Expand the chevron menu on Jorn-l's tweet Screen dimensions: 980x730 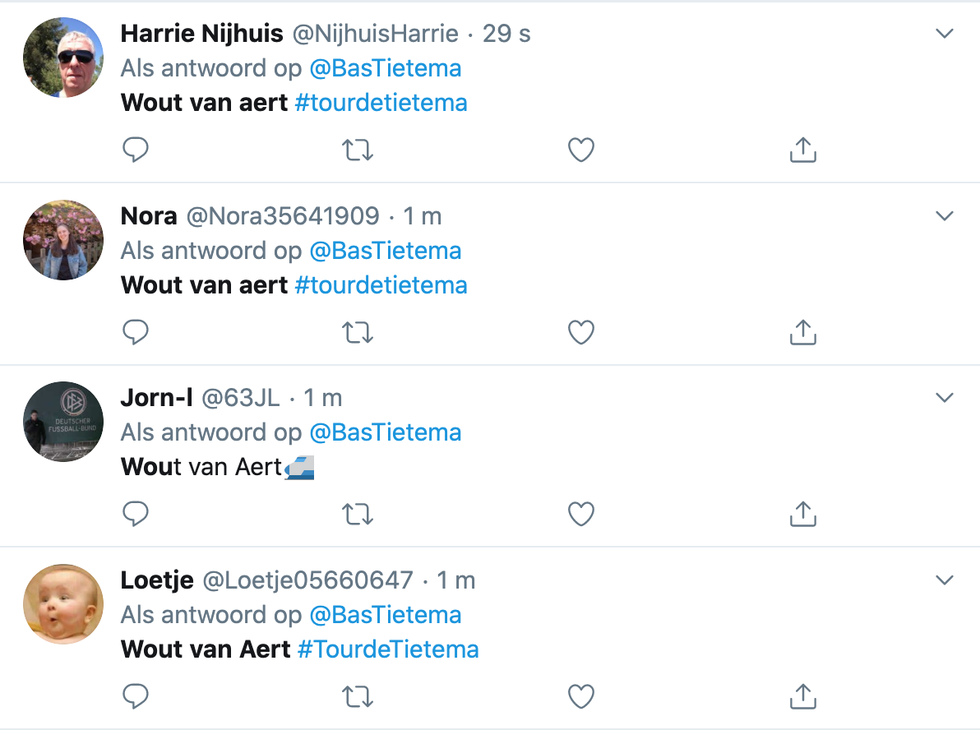point(944,398)
